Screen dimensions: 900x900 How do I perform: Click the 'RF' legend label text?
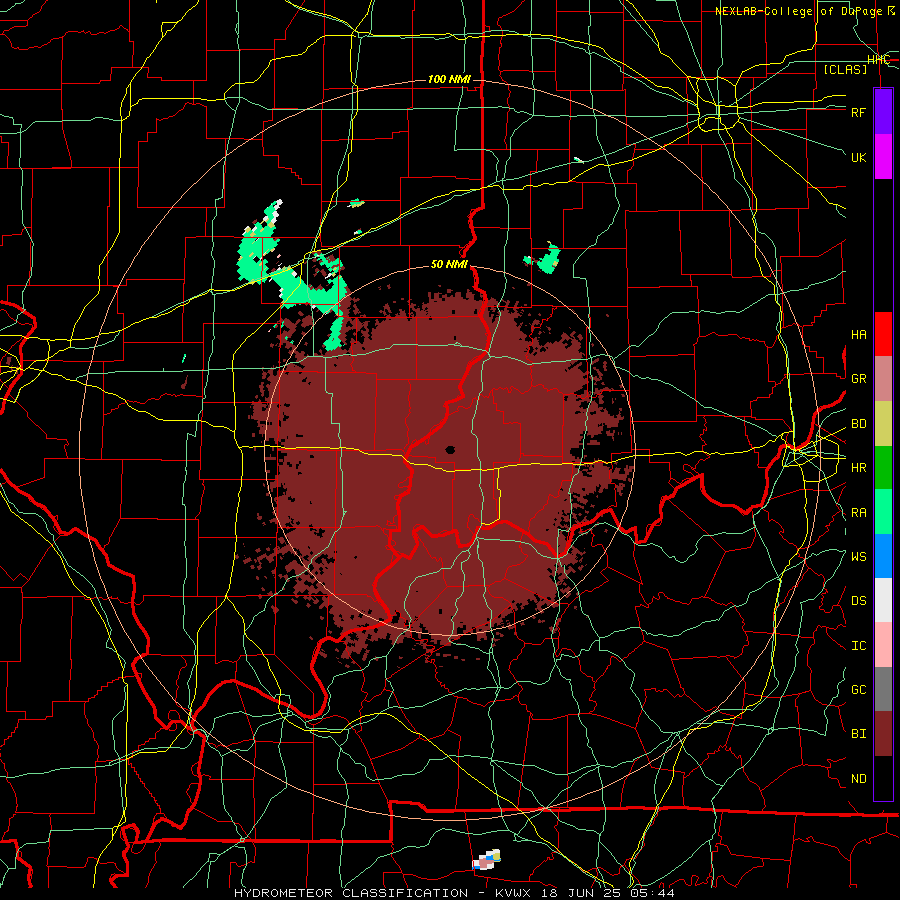pos(858,112)
